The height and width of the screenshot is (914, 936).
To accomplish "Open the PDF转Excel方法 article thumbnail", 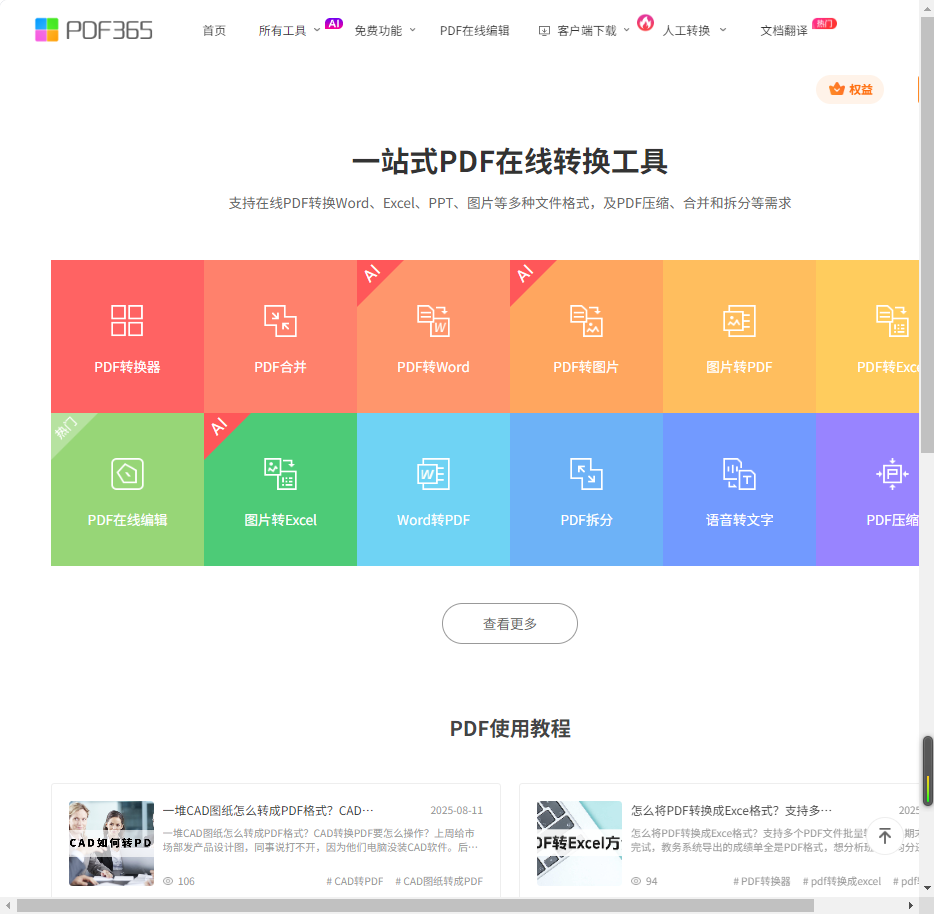I will coord(579,843).
